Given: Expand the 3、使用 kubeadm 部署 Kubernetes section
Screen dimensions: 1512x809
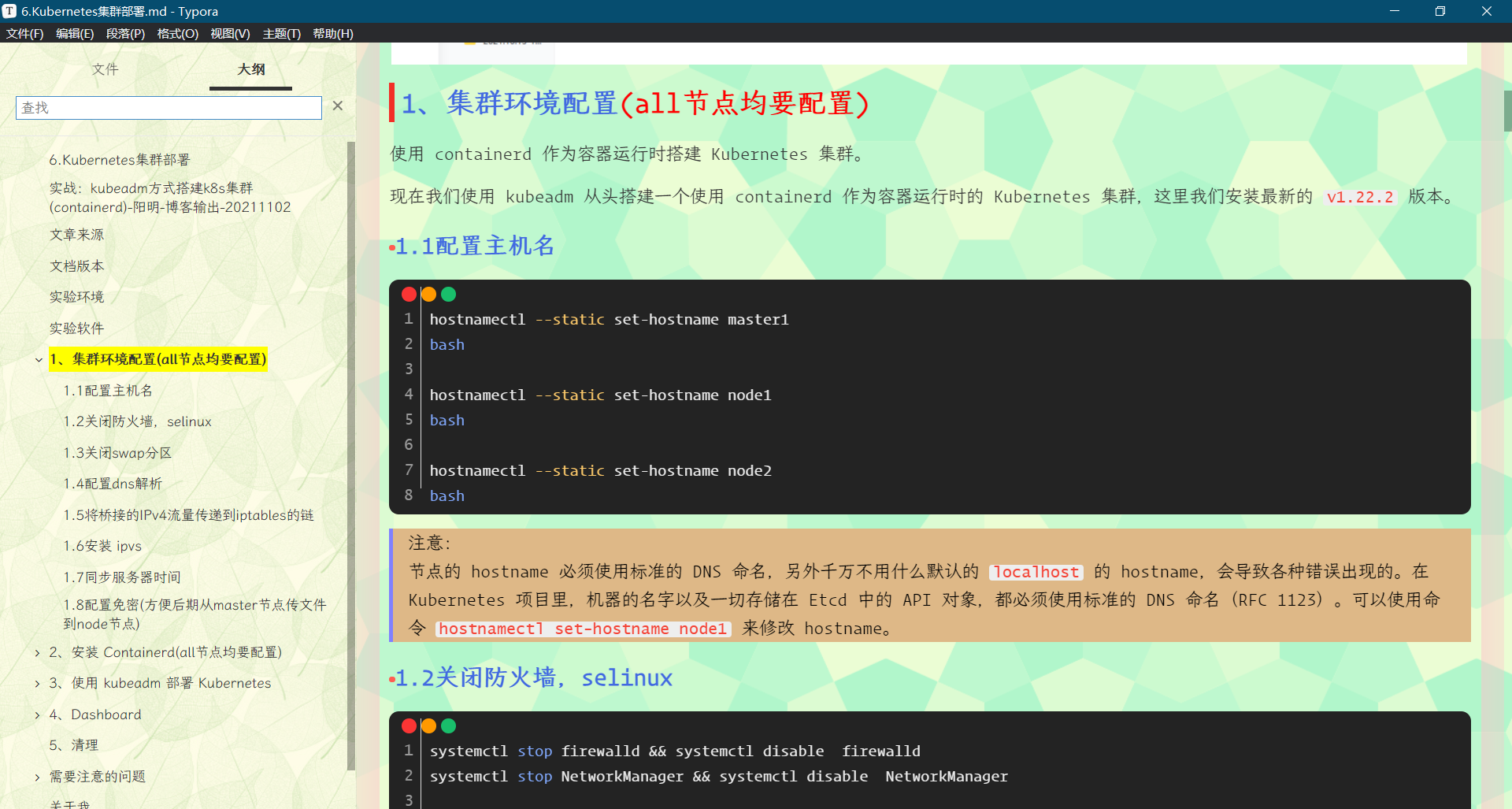Looking at the screenshot, I should coord(37,684).
